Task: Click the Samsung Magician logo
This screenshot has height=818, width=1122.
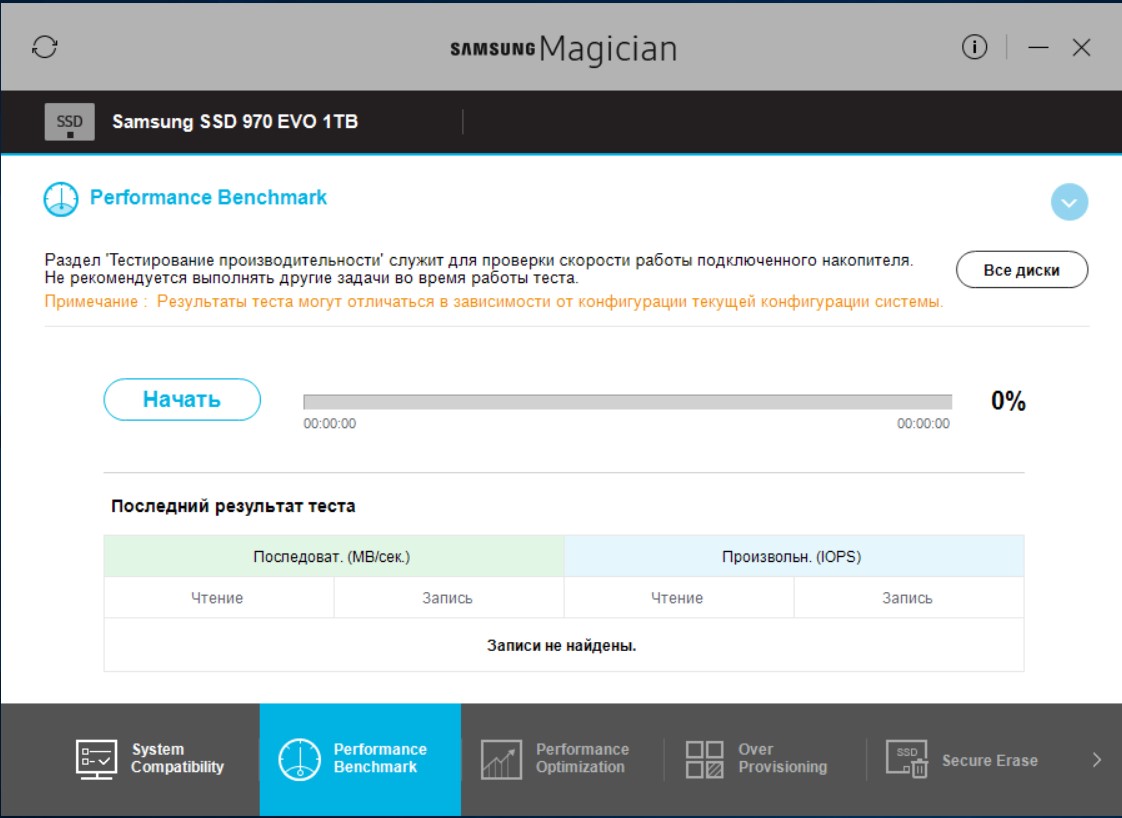Action: point(563,49)
